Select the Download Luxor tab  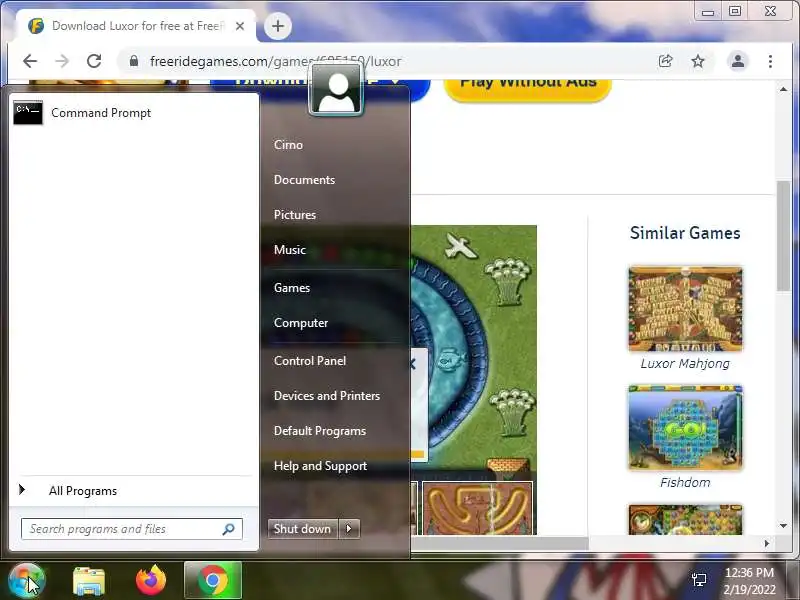(x=137, y=26)
